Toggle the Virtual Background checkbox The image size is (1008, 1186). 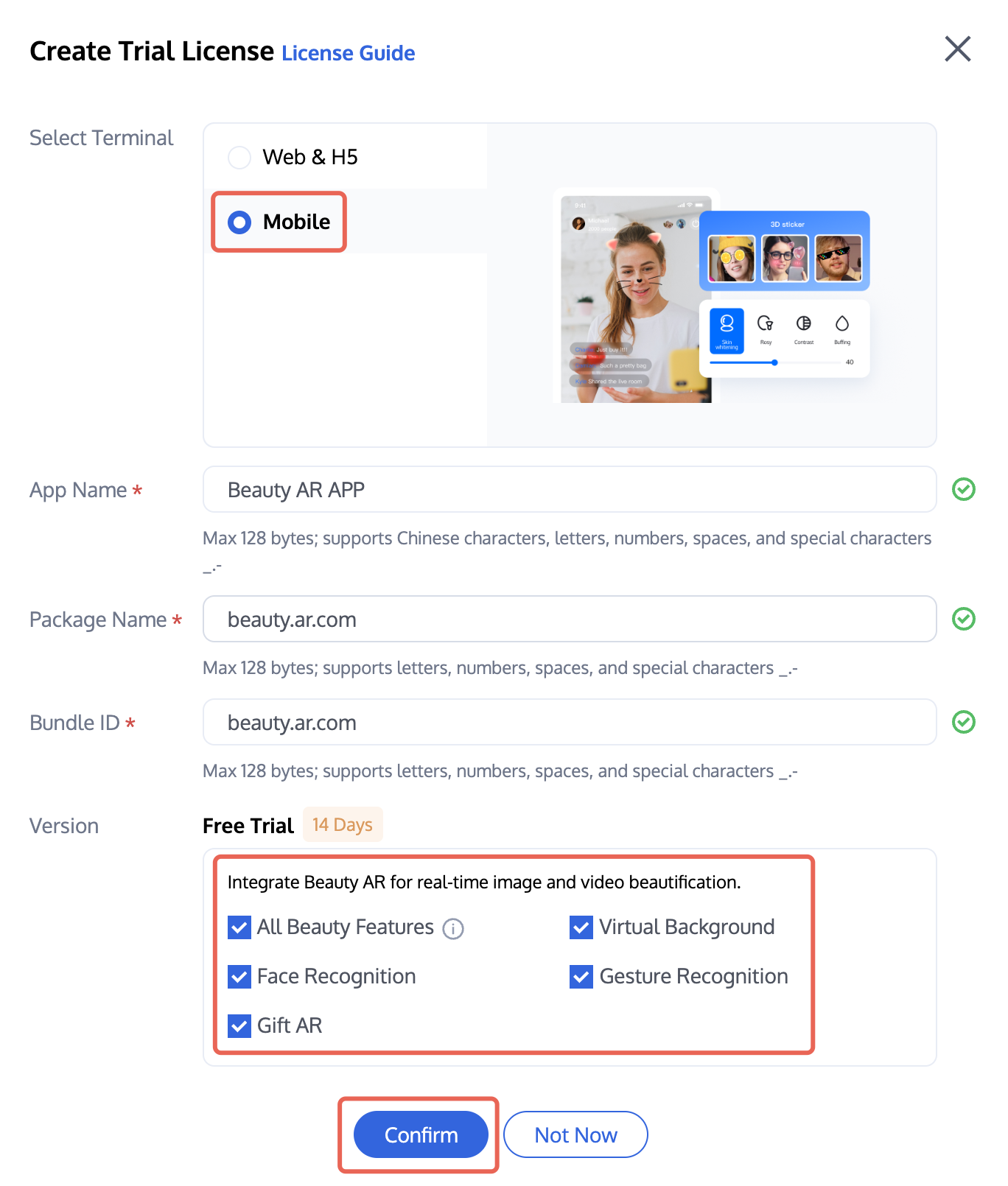581,927
